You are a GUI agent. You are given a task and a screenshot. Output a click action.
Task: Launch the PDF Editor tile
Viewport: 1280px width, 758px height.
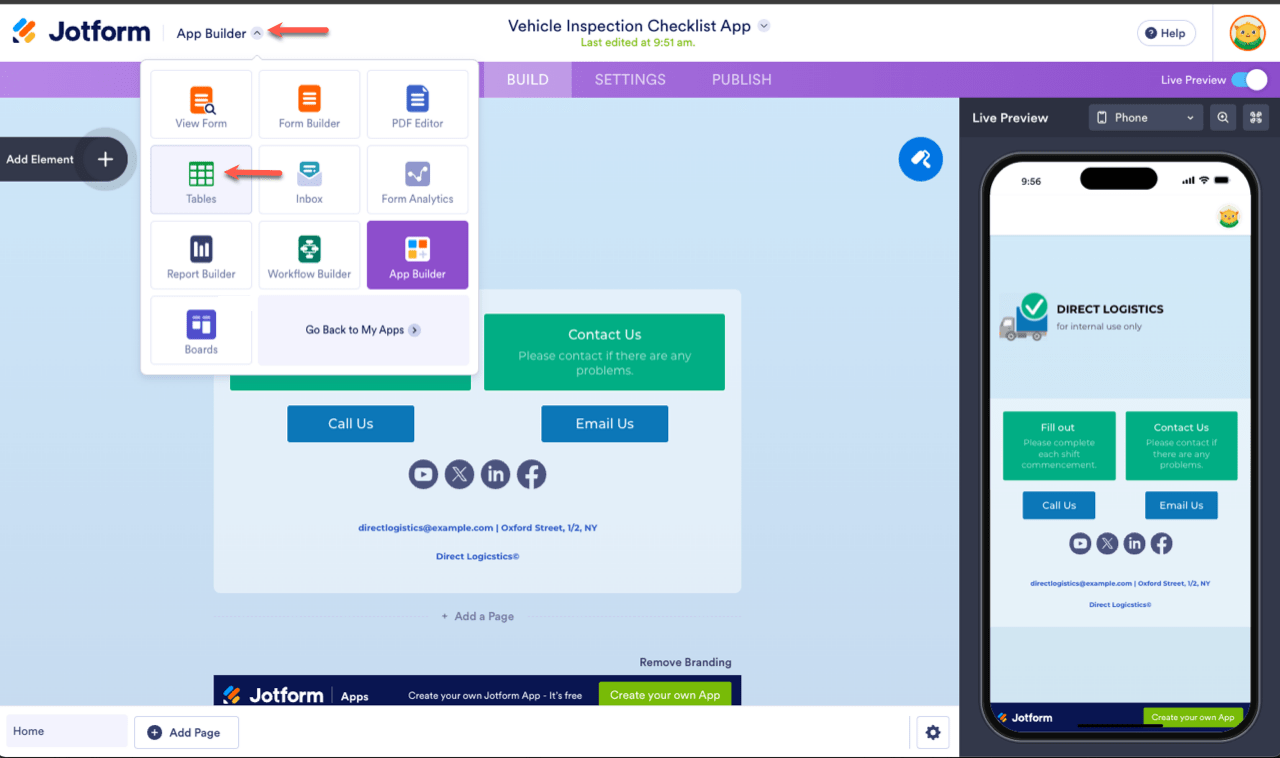[417, 104]
